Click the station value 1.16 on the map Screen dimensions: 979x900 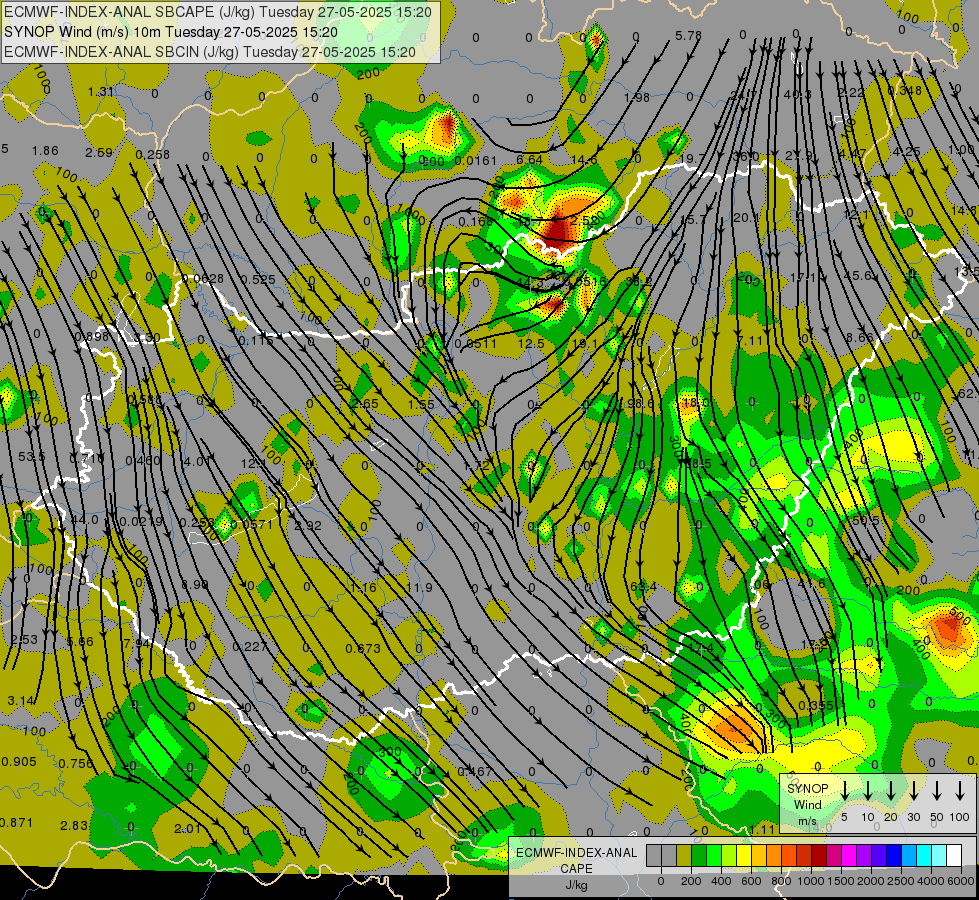coord(363,588)
